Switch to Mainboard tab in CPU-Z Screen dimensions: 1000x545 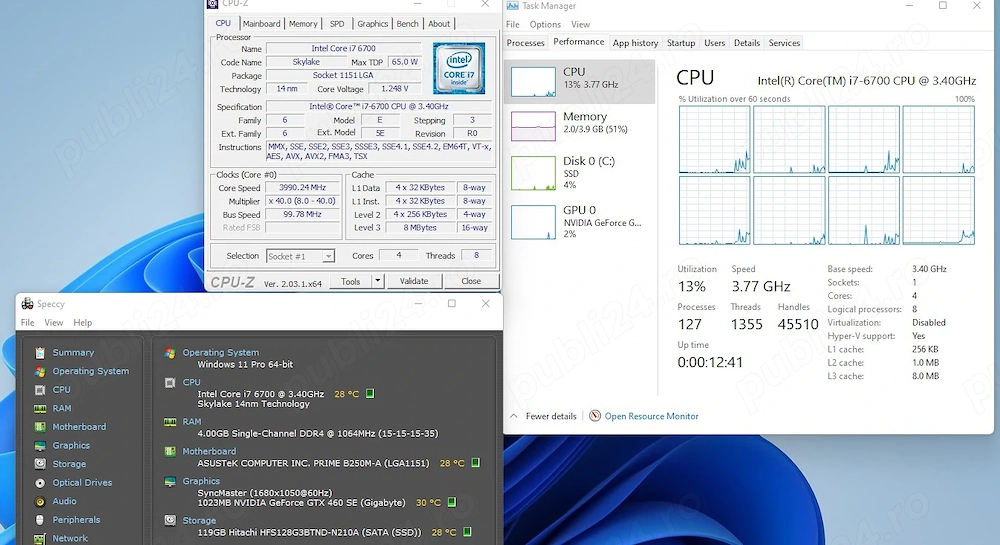[x=261, y=24]
